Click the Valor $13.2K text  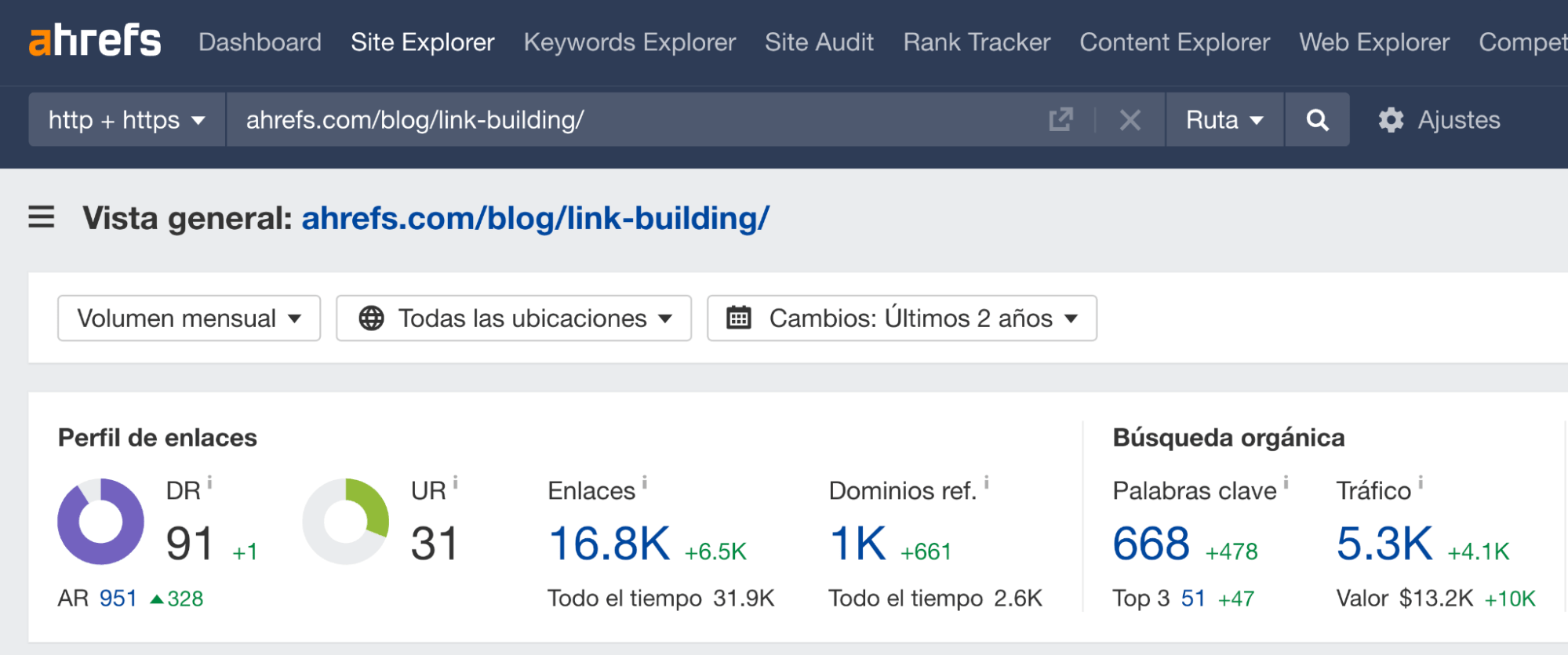[1405, 599]
